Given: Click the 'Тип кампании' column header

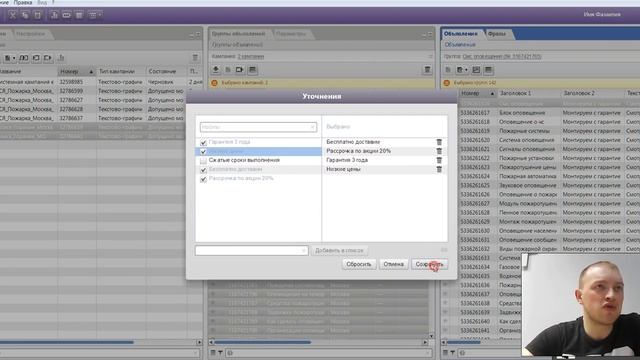Looking at the screenshot, I should tap(121, 71).
